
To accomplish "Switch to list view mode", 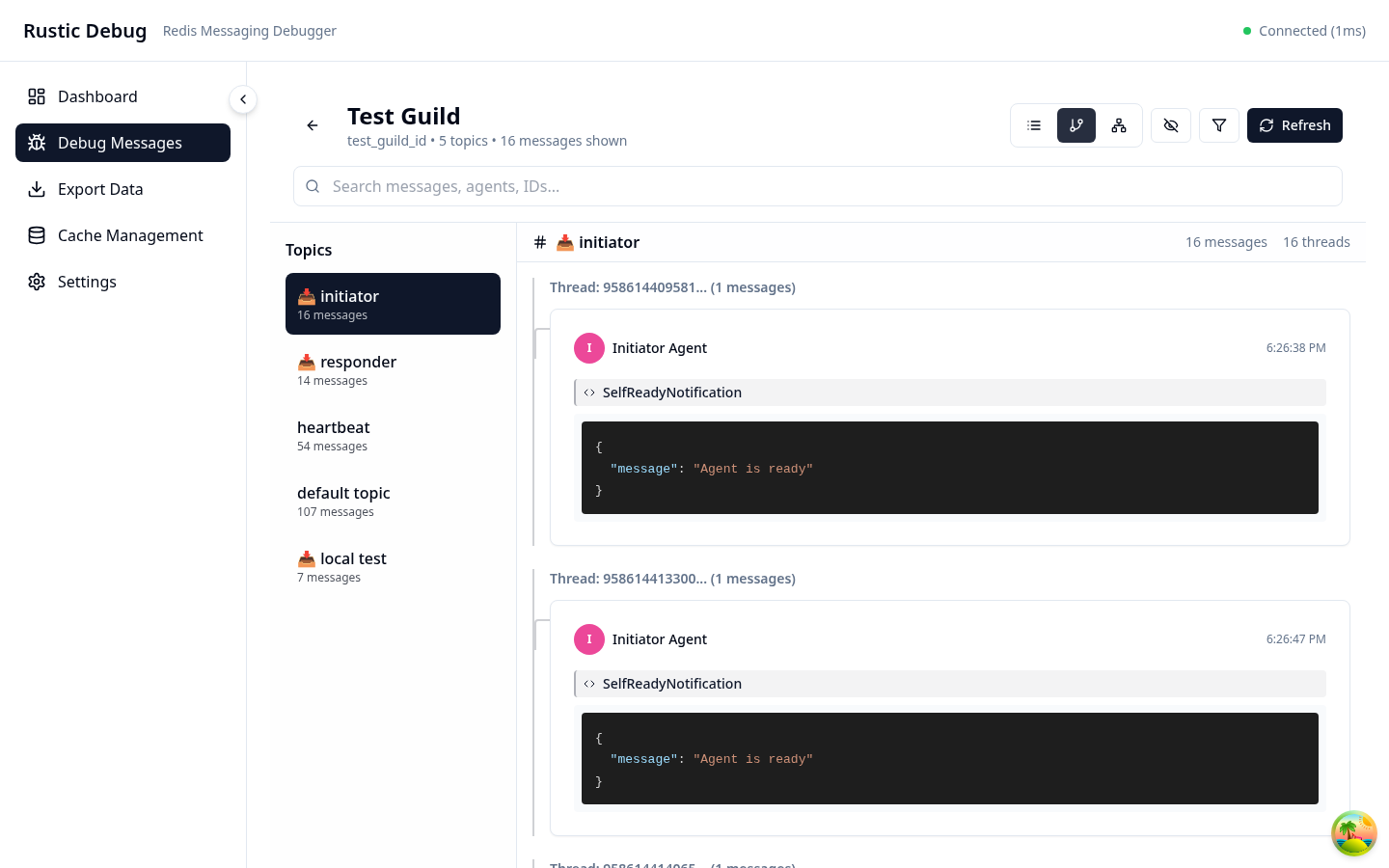I will pos(1034,125).
